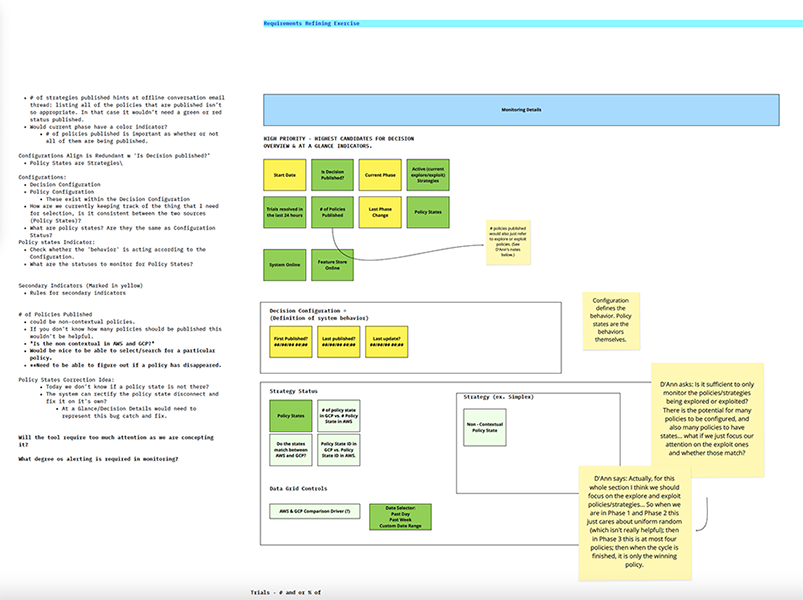Image resolution: width=803 pixels, height=600 pixels.
Task: Select the Start Date indicator tile
Action: [x=285, y=175]
